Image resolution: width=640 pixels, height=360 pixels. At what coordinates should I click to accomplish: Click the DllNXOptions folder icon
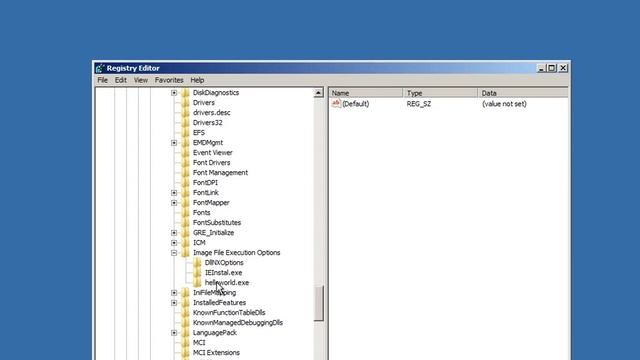(x=197, y=263)
